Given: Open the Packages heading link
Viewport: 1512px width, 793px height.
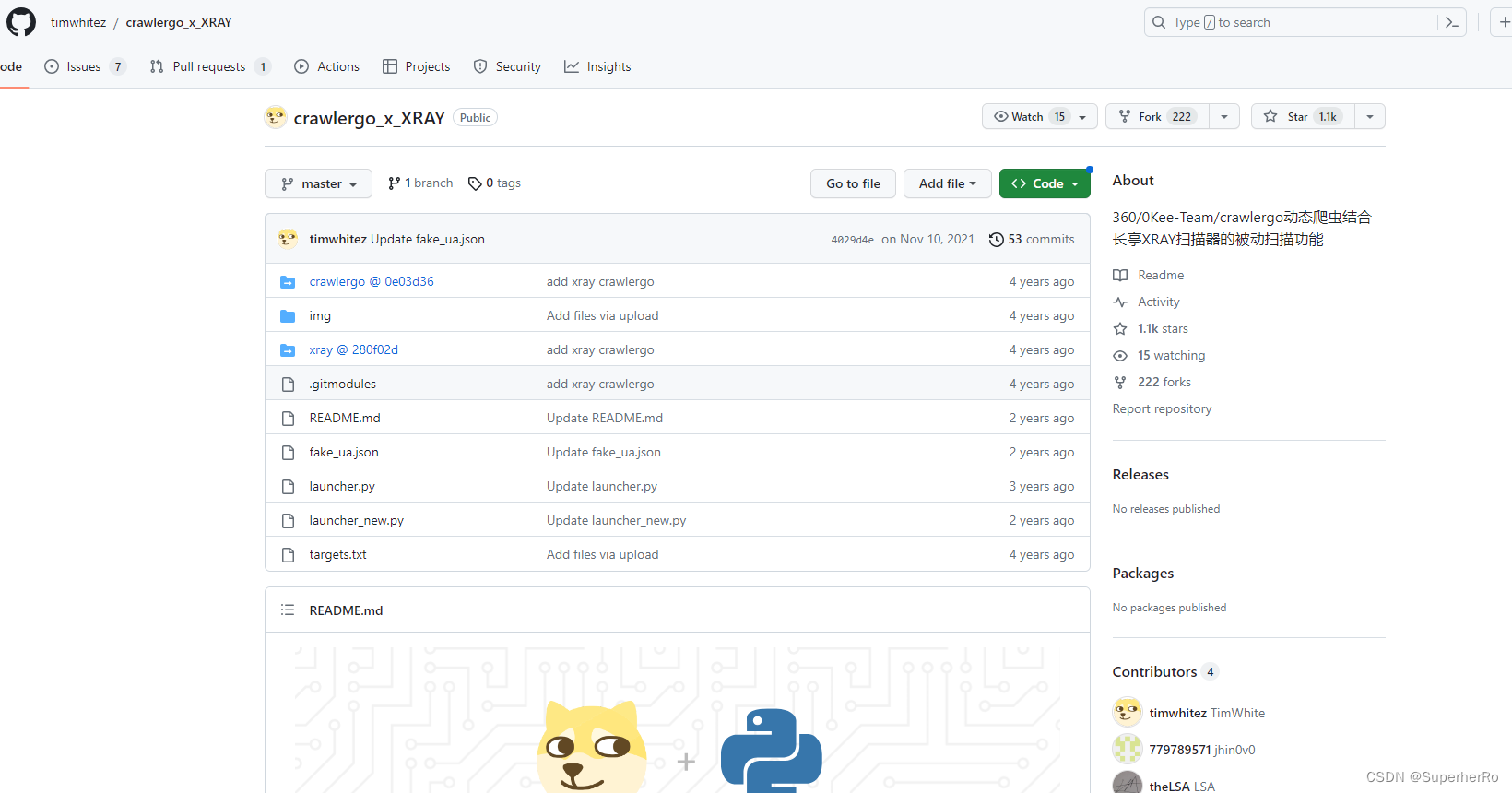Looking at the screenshot, I should [1143, 573].
